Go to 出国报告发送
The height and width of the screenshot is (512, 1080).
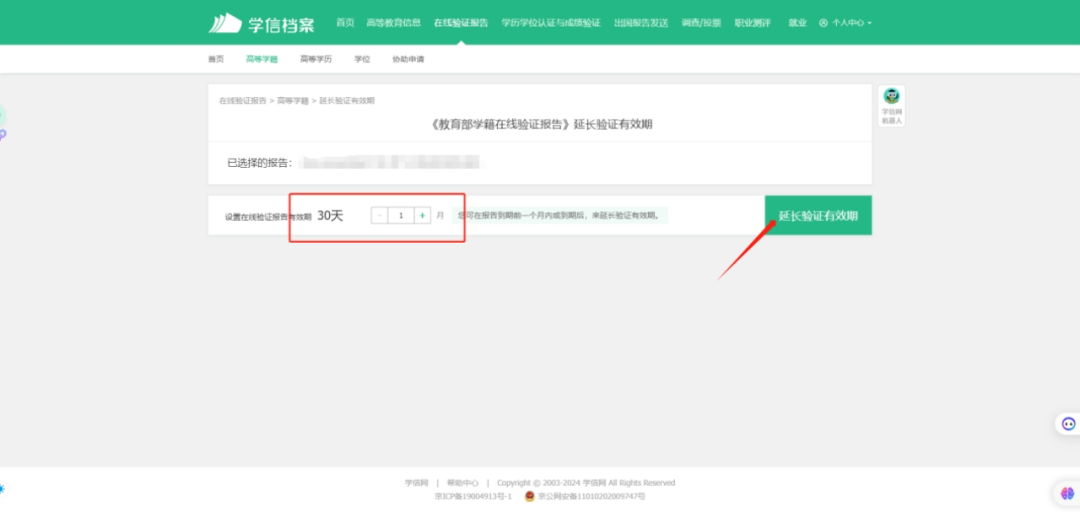point(641,23)
